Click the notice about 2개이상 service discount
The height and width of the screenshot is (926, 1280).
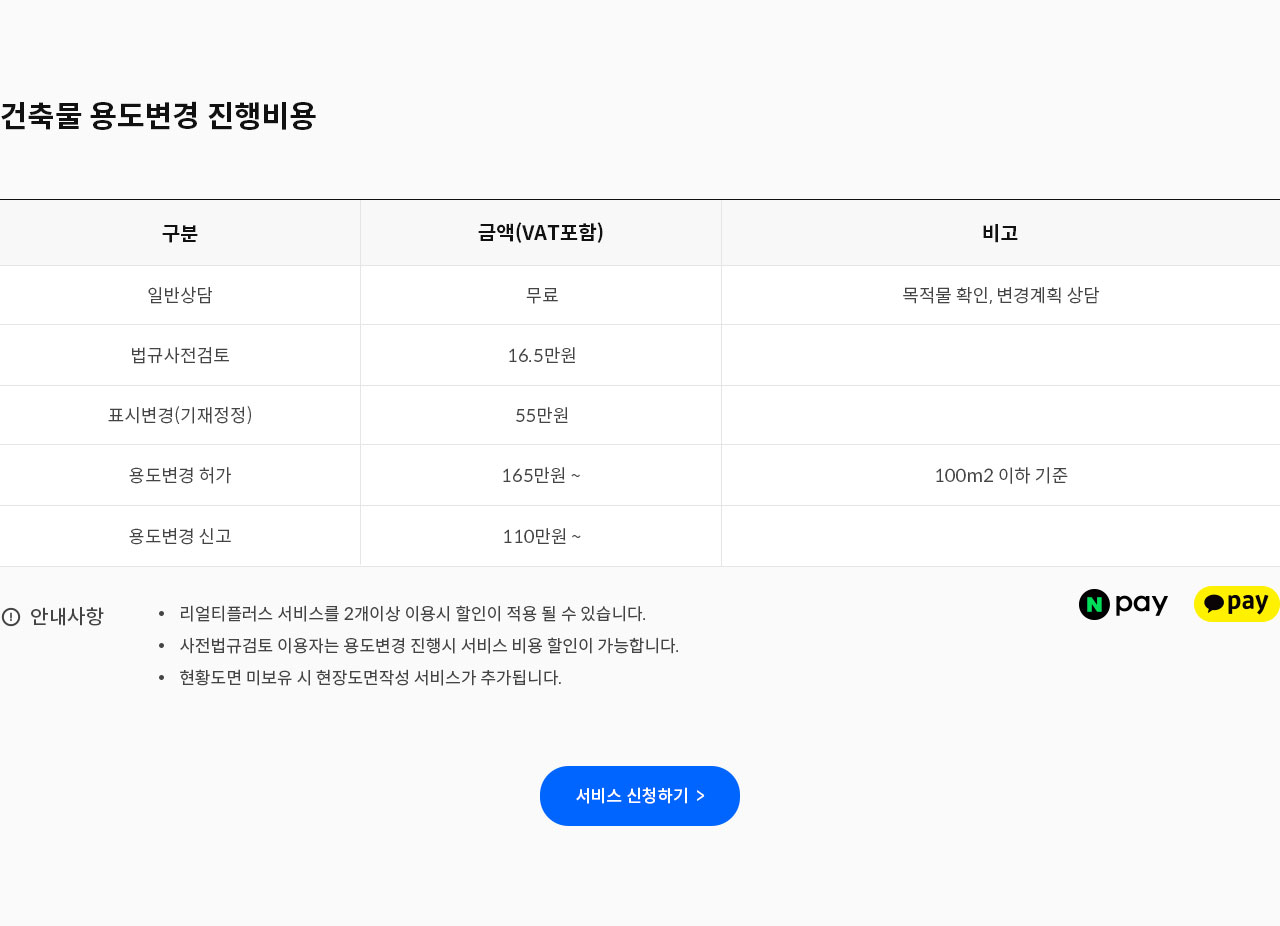[x=412, y=613]
